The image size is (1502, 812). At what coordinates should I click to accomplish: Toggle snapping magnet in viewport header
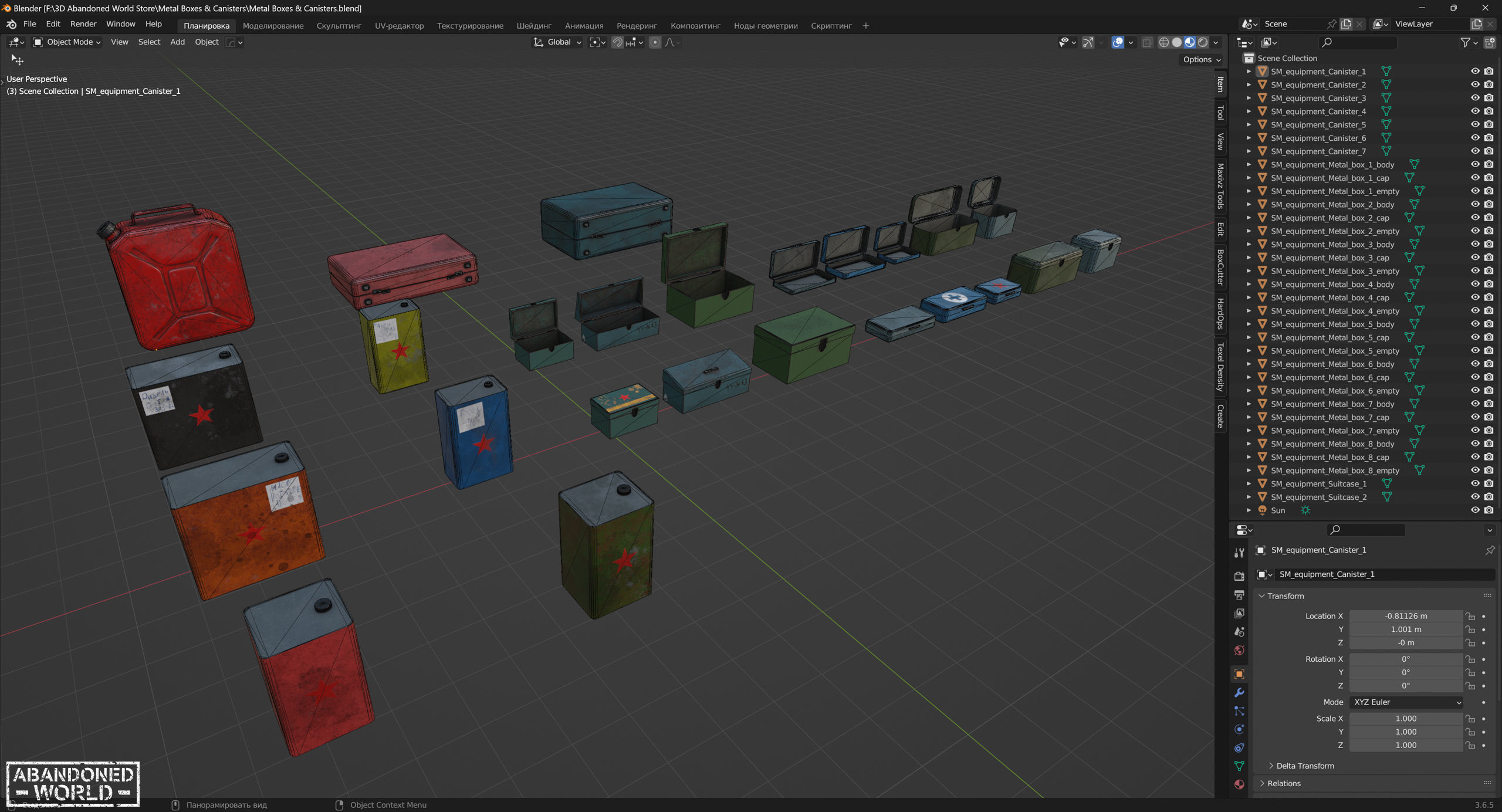(x=617, y=42)
